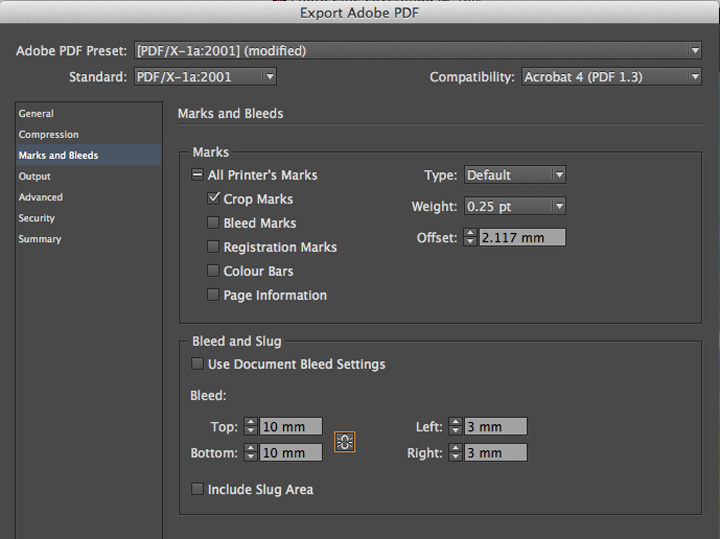This screenshot has width=720, height=539.
Task: Check the Colour Bars option
Action: 213,270
